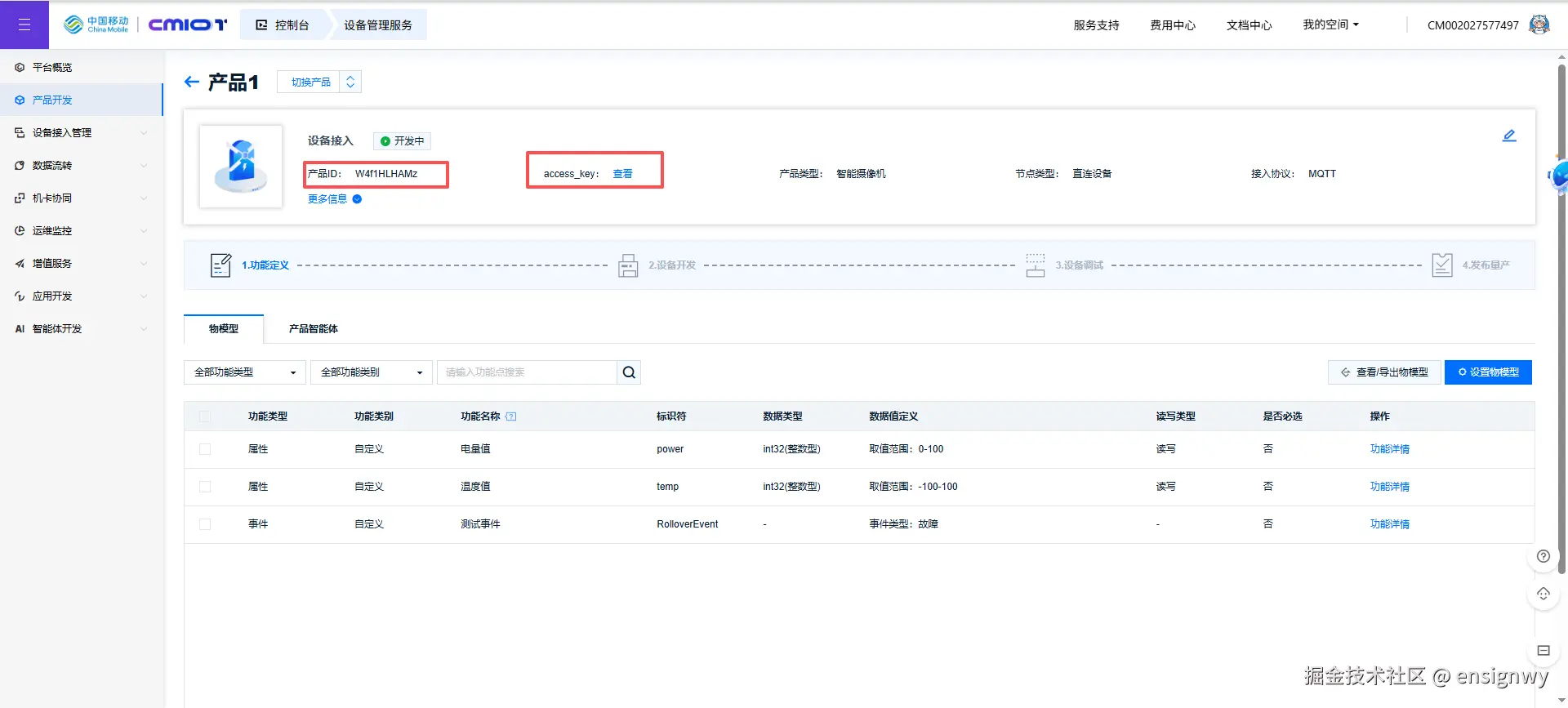Open China Mobile CMIoT logo home

pyautogui.click(x=145, y=24)
